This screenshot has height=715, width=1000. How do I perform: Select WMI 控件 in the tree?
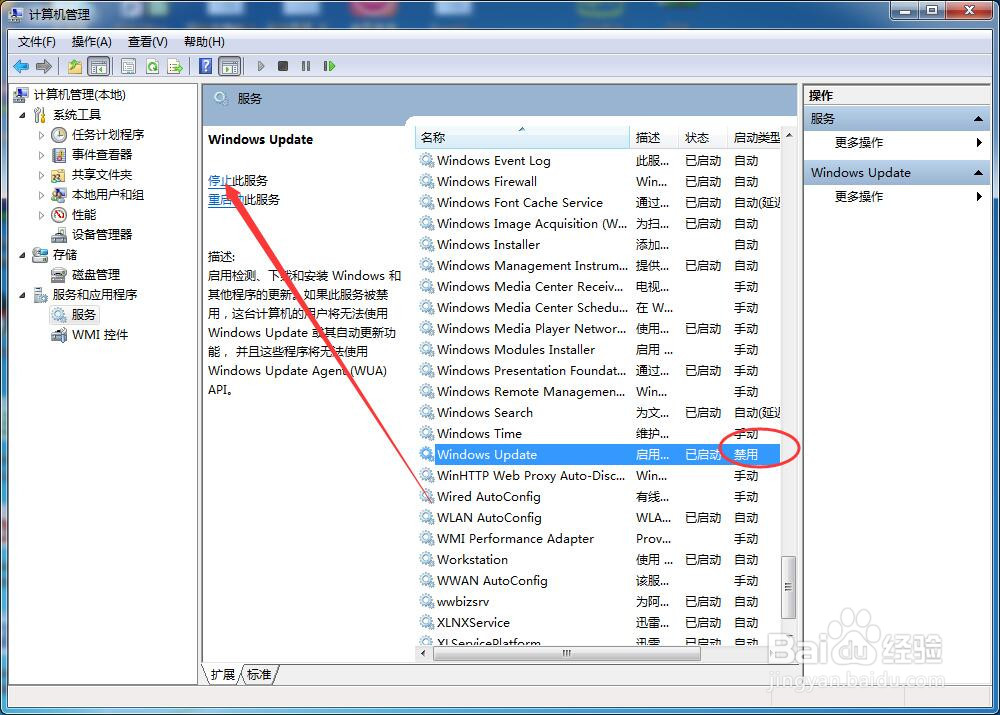[x=100, y=334]
